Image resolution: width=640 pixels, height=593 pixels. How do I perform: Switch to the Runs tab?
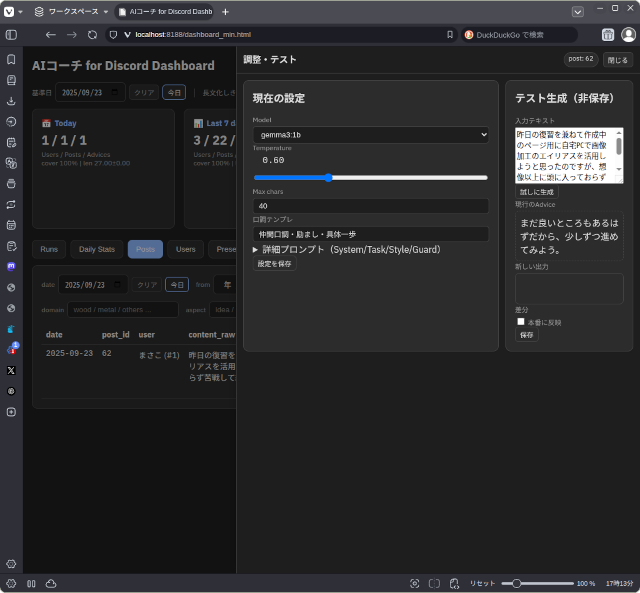tap(49, 249)
